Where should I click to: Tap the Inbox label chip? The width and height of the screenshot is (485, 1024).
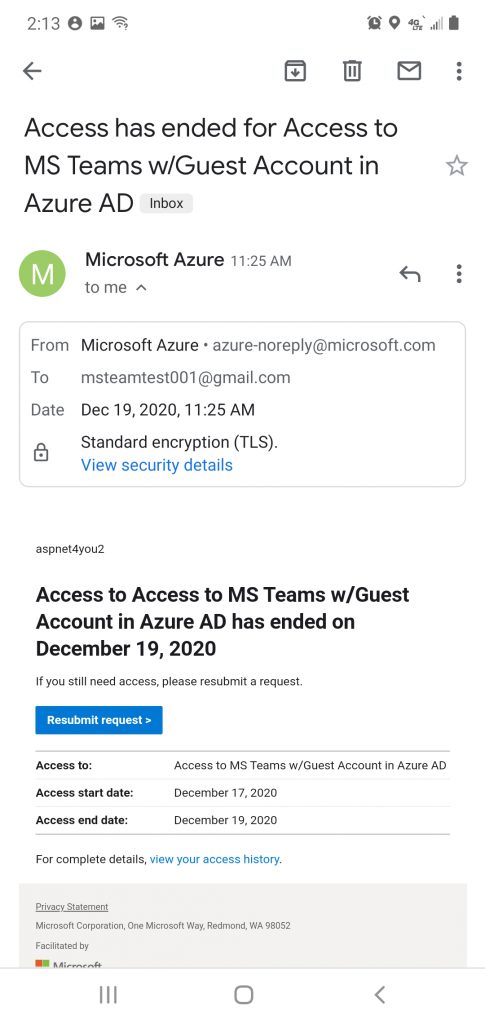166,203
